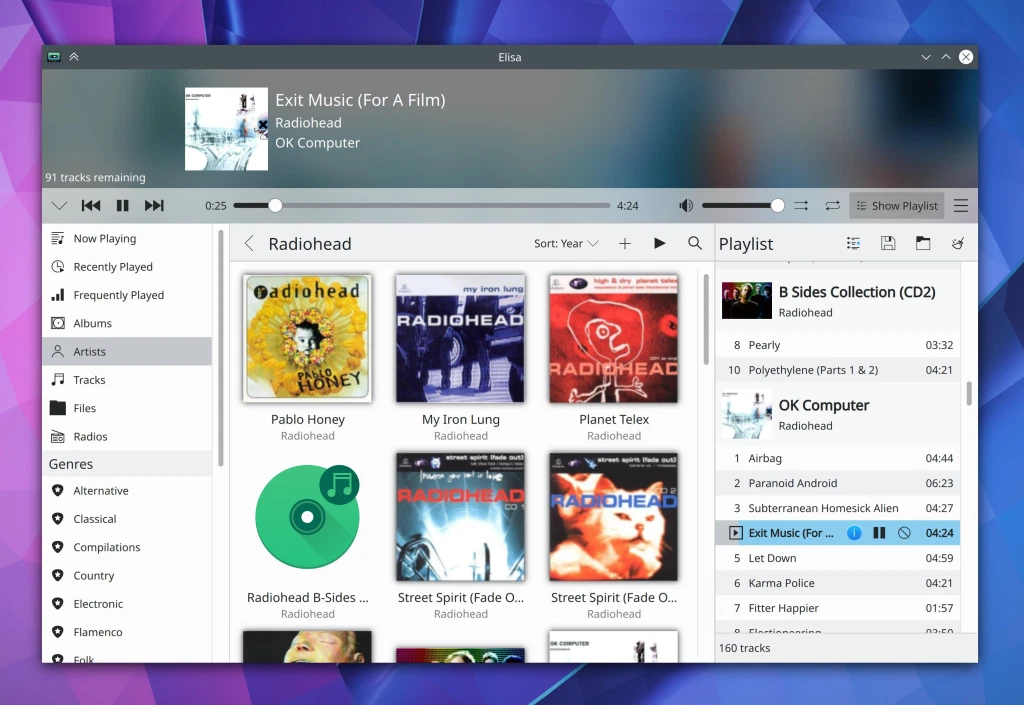Toggle shuffle mode
The image size is (1024, 705).
click(801, 206)
